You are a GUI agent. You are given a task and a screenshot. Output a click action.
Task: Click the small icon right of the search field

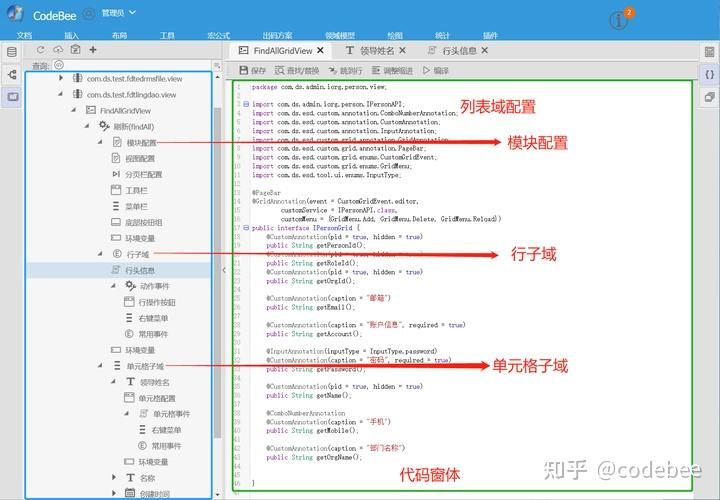[217, 65]
